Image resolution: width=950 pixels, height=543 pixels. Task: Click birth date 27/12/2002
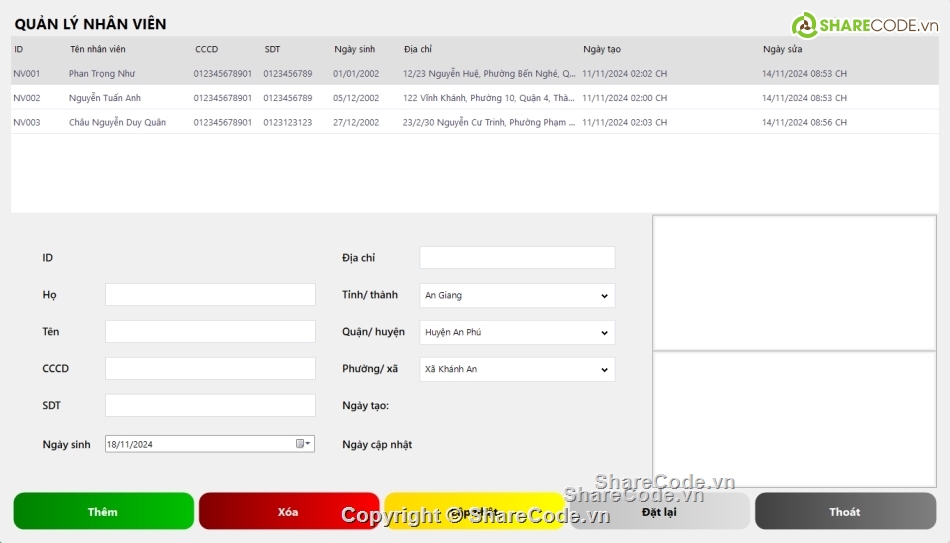pyautogui.click(x=356, y=122)
